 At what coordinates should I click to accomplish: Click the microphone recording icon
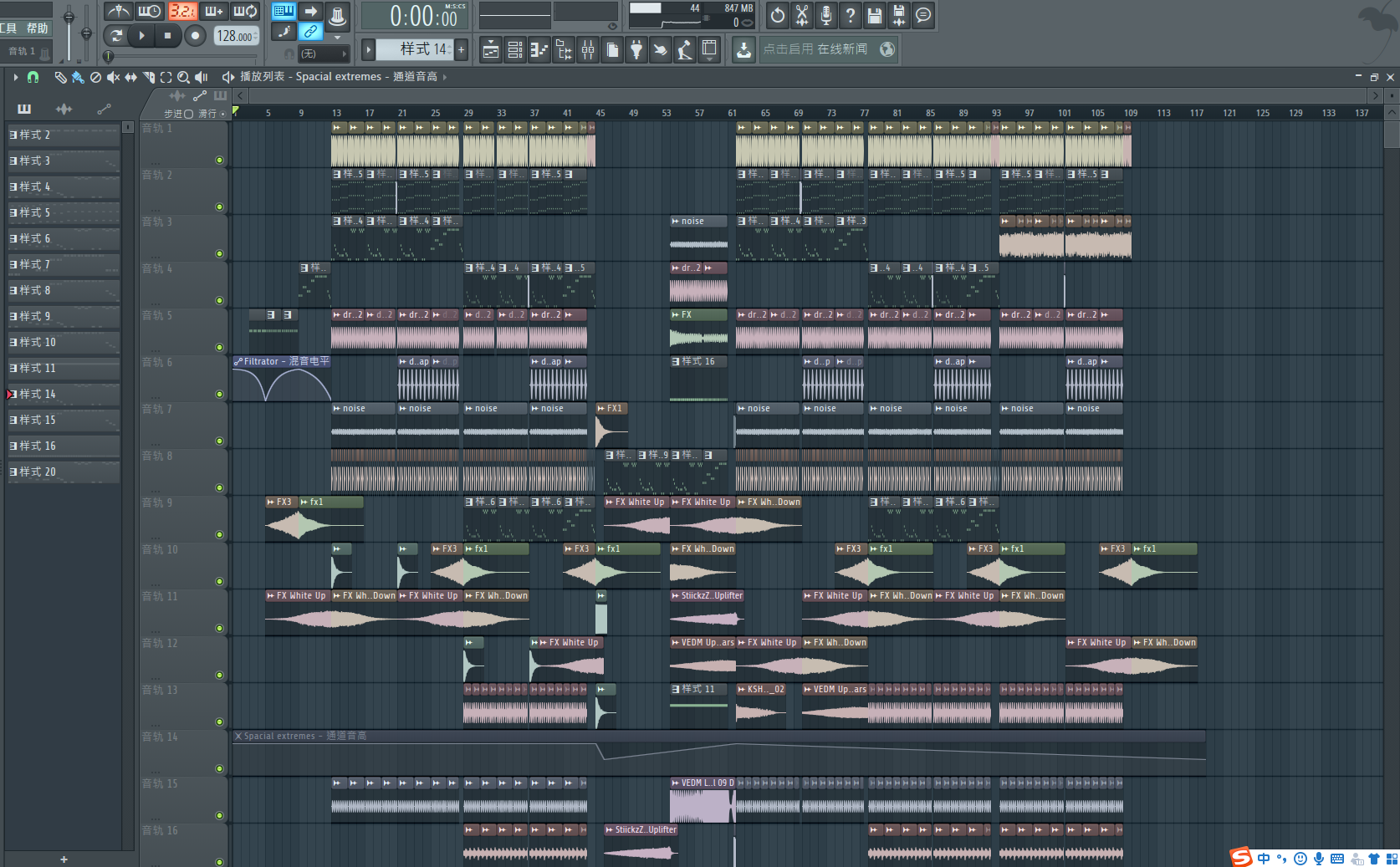click(x=825, y=15)
